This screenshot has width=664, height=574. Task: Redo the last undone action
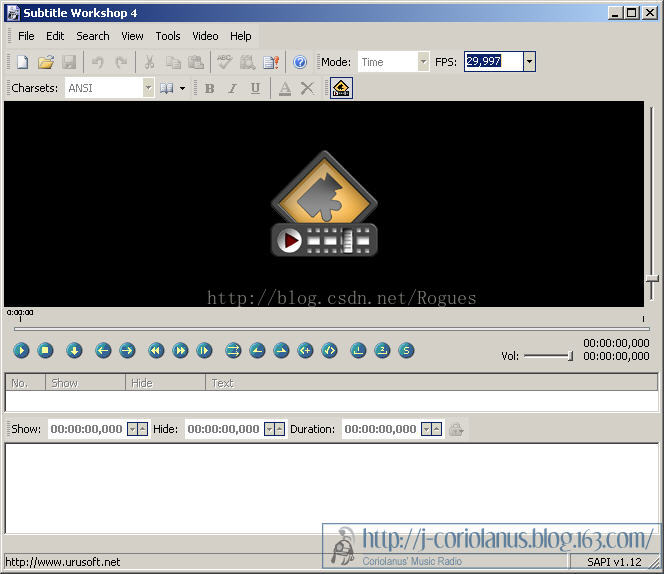121,62
